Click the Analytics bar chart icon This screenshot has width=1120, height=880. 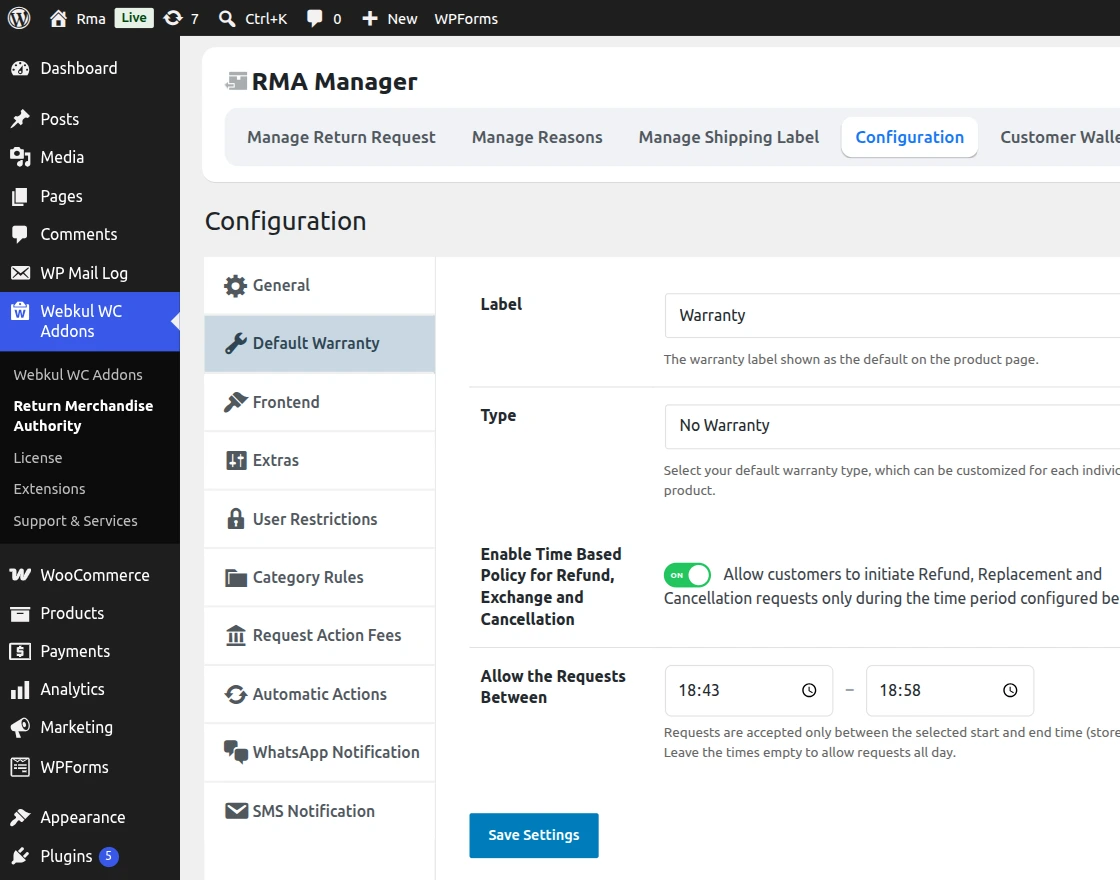click(x=20, y=689)
